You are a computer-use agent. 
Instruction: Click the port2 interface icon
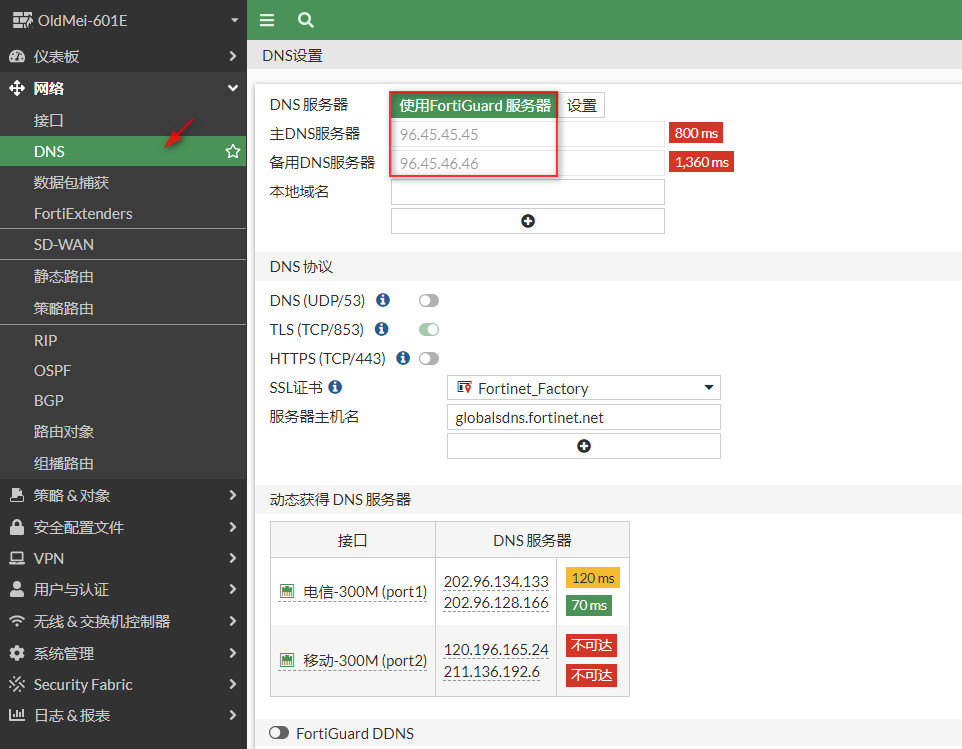tap(287, 660)
